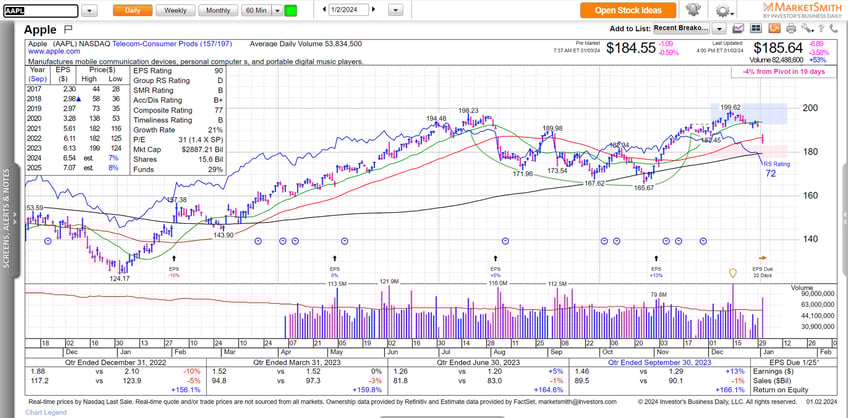The width and height of the screenshot is (848, 418).
Task: Flag Apple using the flag icon
Action: tap(68, 29)
